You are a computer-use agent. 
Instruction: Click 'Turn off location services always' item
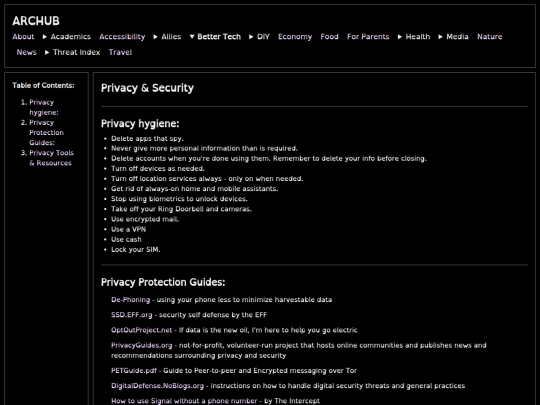pos(207,179)
